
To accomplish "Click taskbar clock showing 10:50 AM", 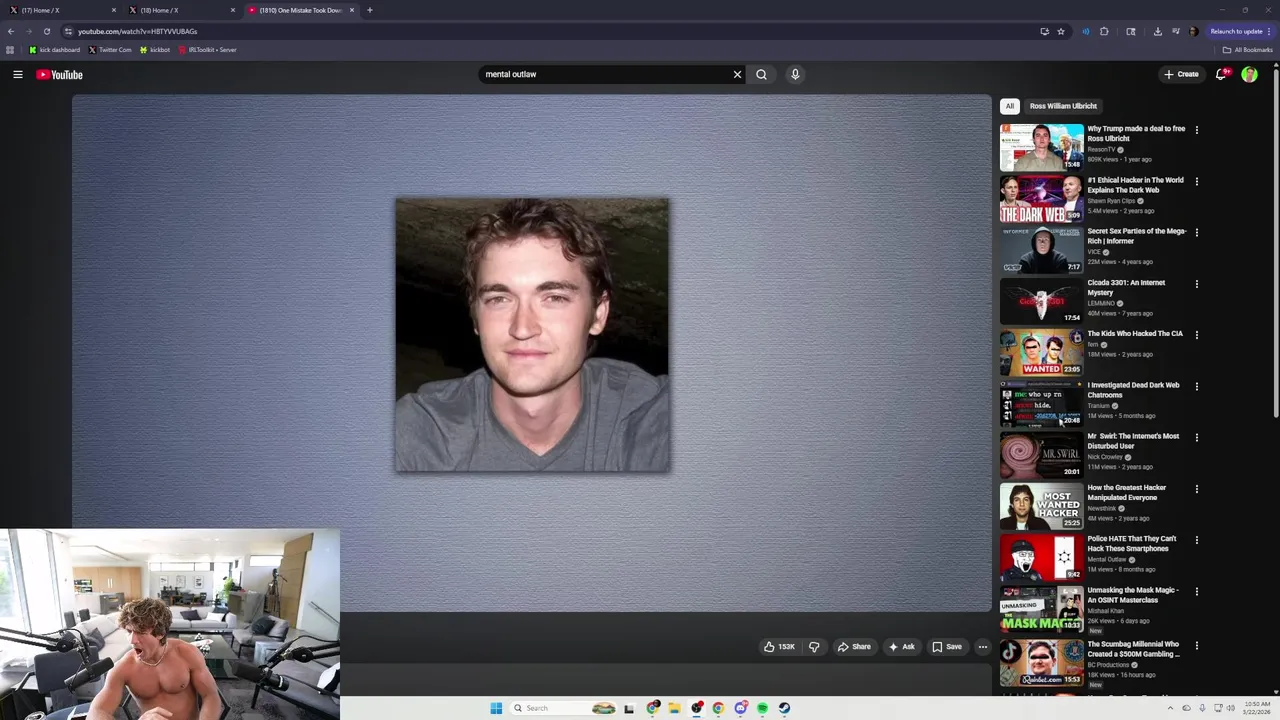I will (x=1257, y=708).
